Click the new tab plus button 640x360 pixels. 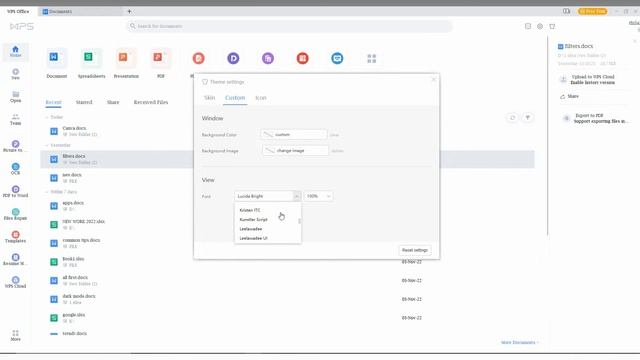(x=129, y=11)
